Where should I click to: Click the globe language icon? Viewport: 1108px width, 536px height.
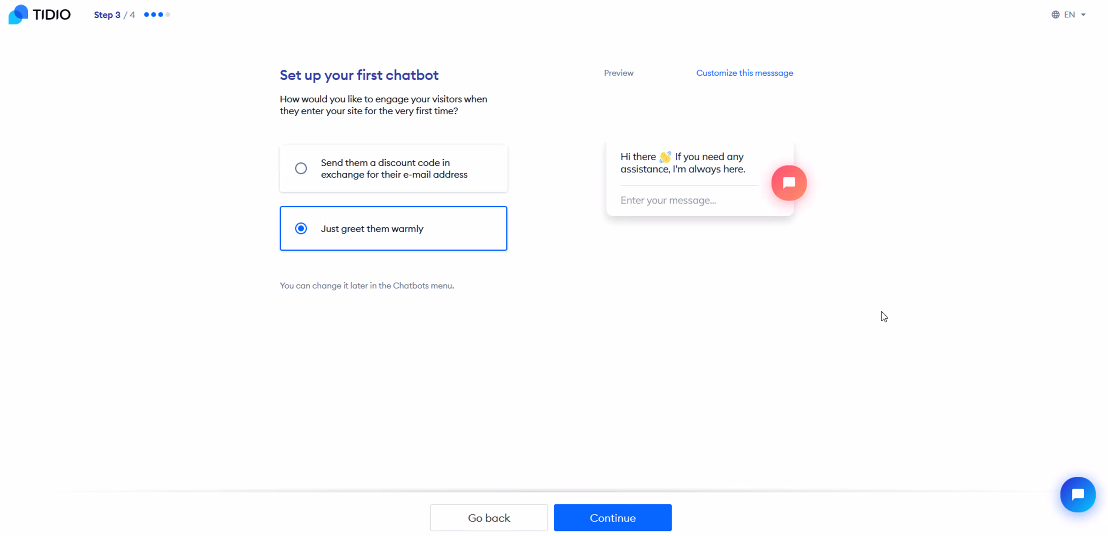1056,15
